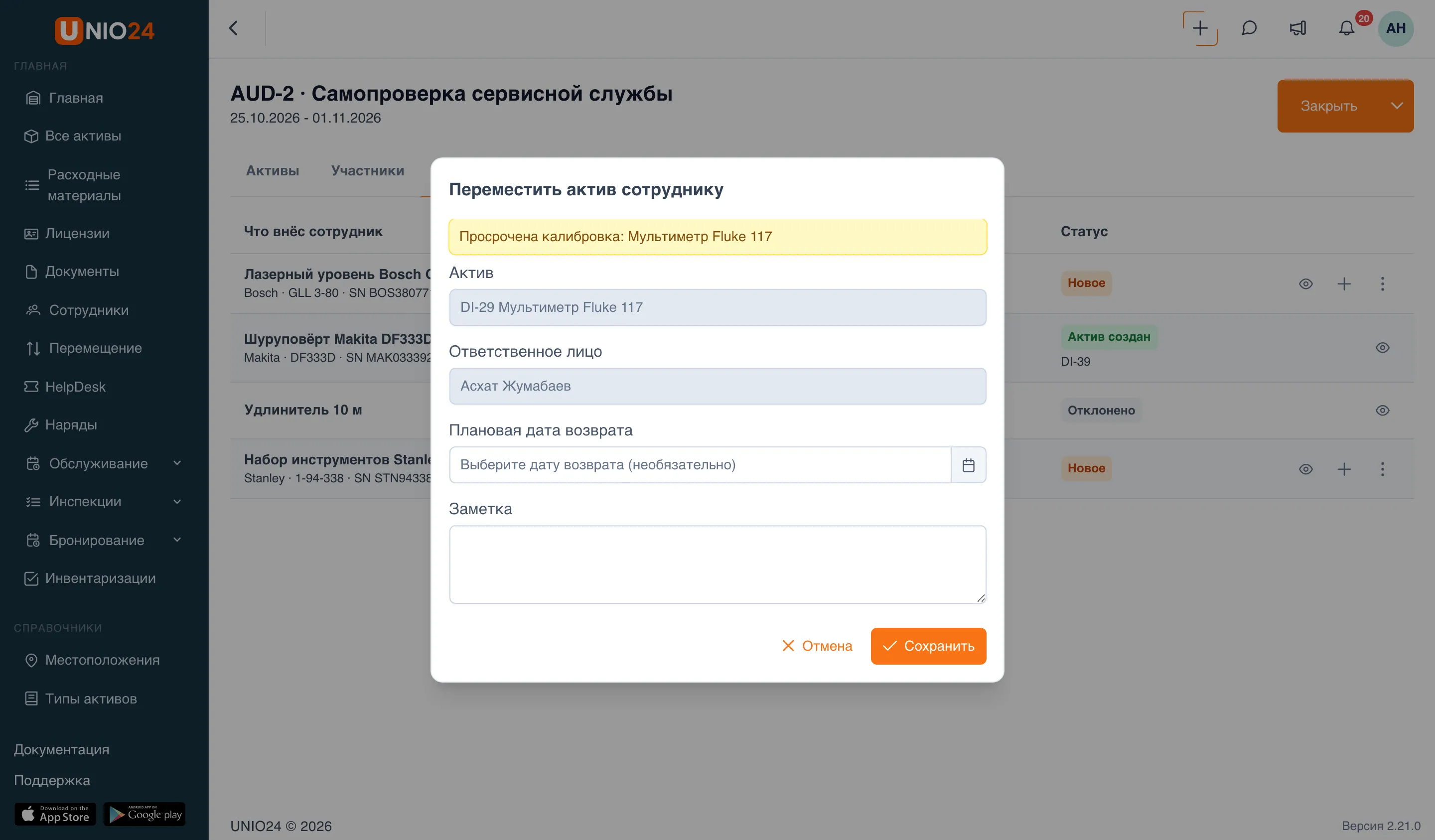Image resolution: width=1435 pixels, height=840 pixels.
Task: Switch to the Участники tab
Action: point(367,171)
